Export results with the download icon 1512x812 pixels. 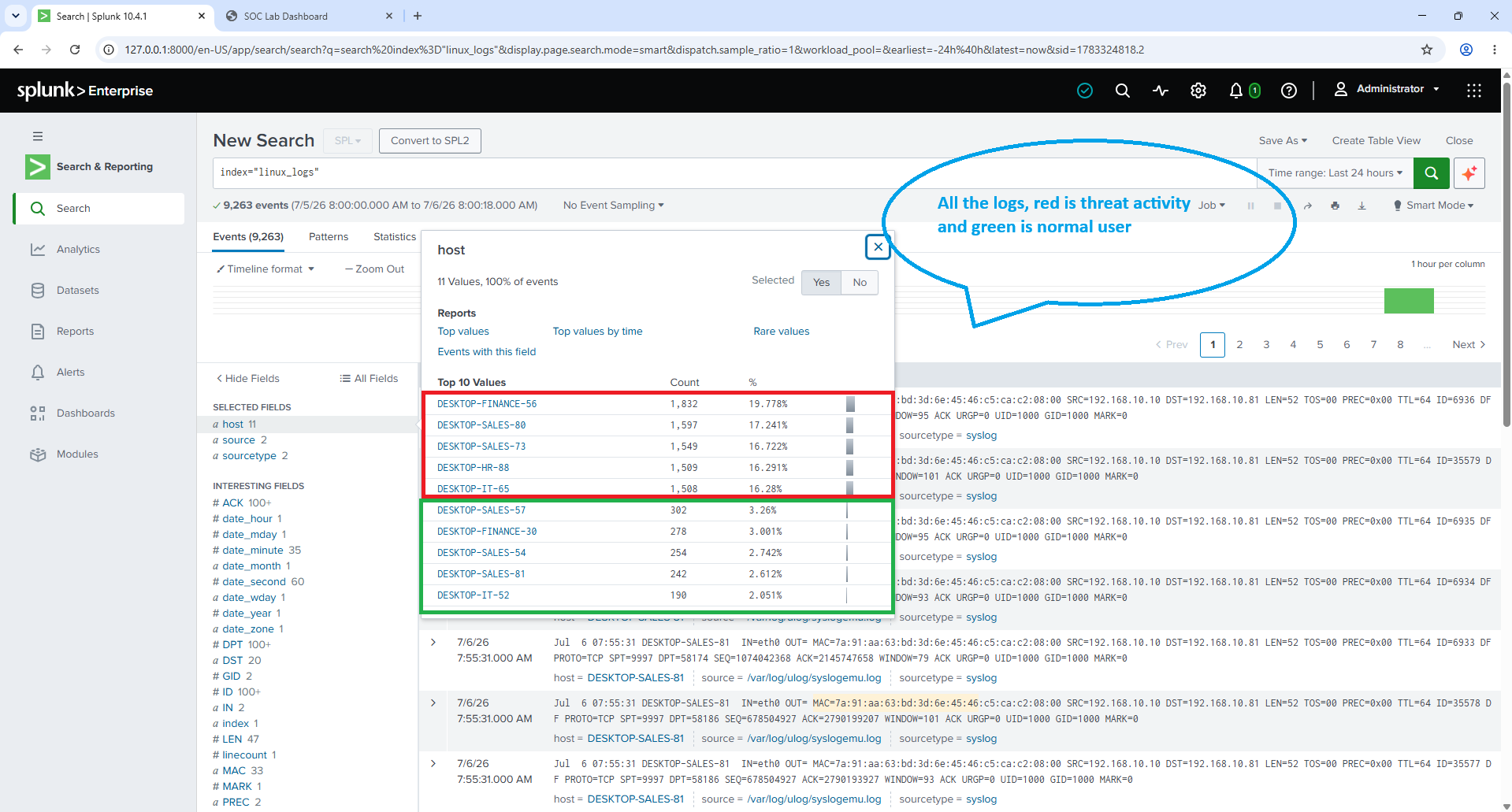(x=1362, y=206)
